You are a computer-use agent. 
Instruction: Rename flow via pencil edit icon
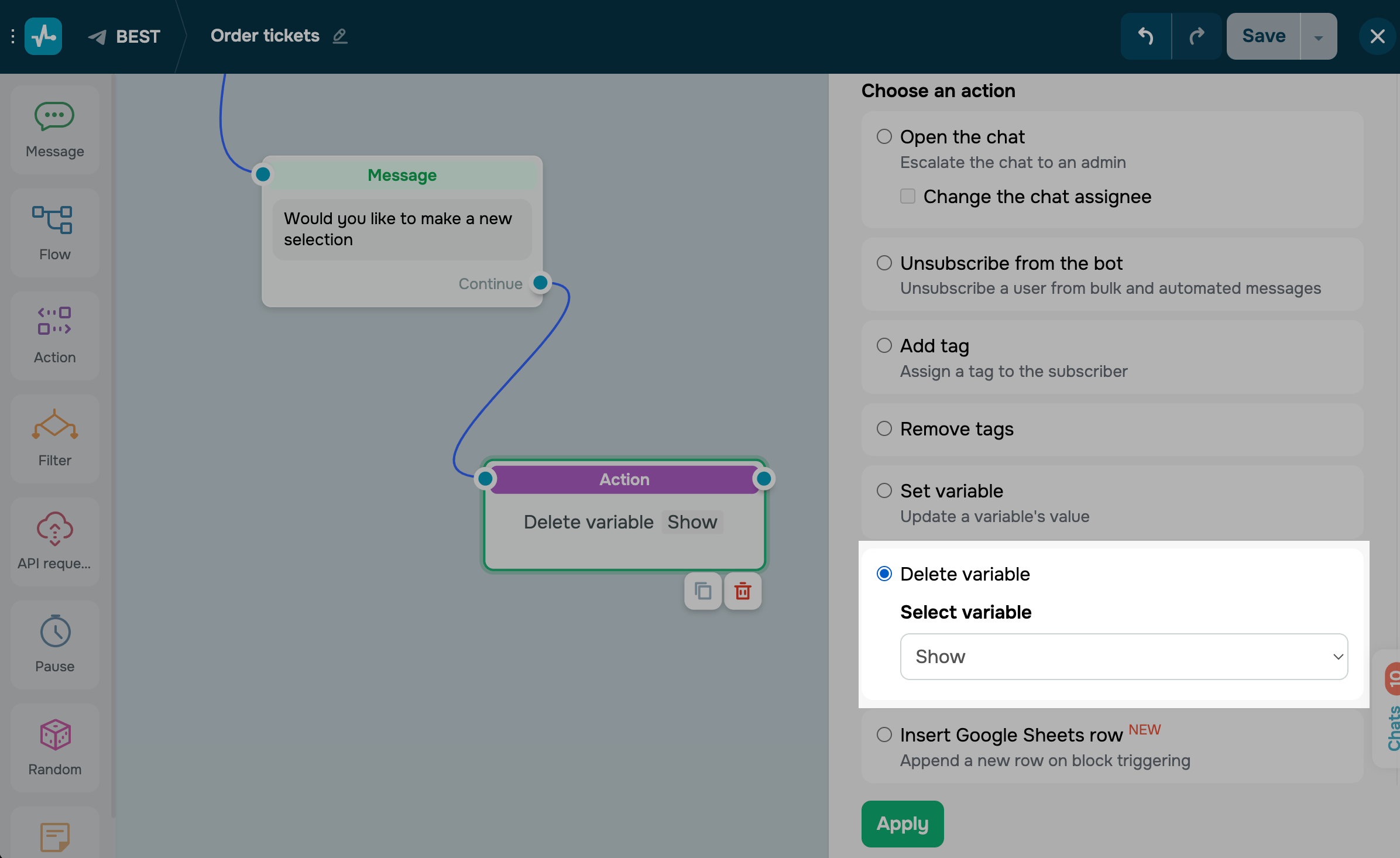340,36
